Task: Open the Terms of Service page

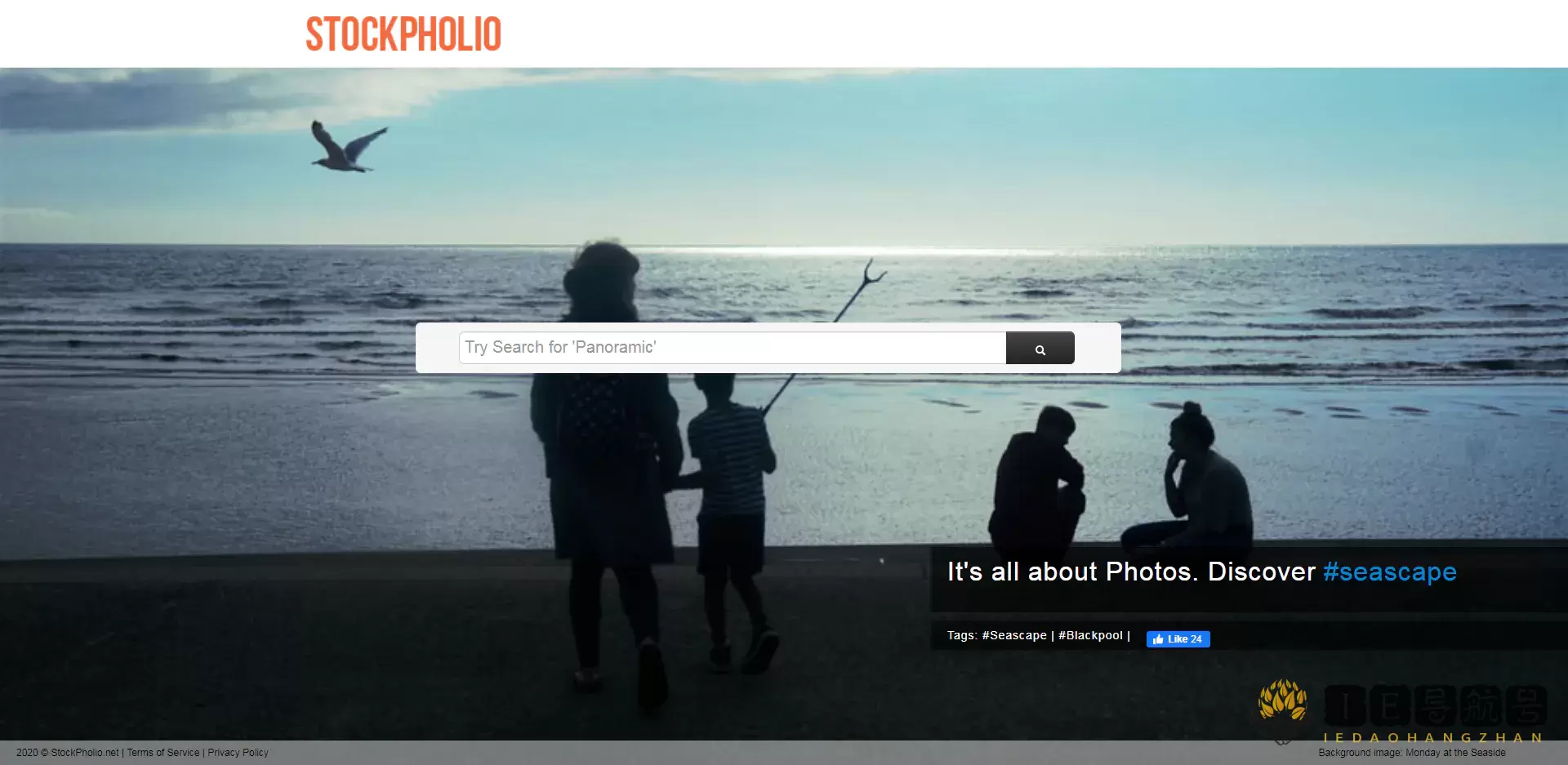Action: pyautogui.click(x=163, y=753)
